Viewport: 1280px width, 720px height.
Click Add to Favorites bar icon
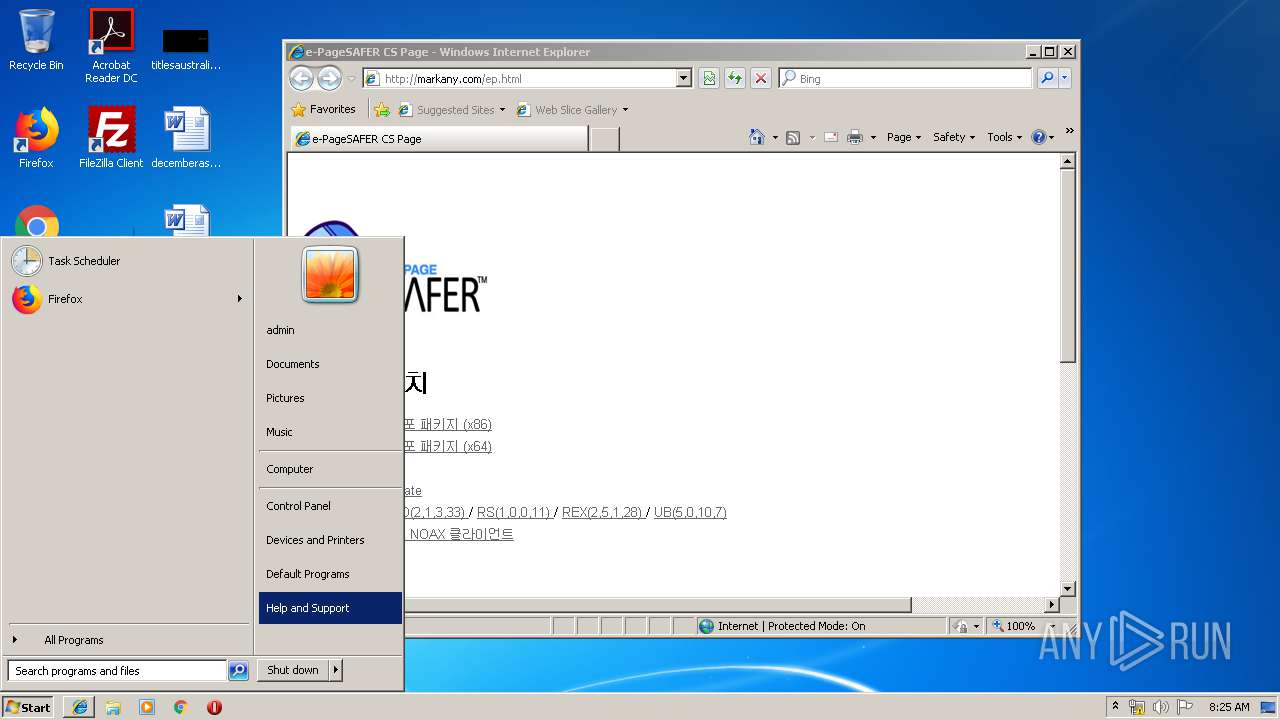click(x=381, y=109)
